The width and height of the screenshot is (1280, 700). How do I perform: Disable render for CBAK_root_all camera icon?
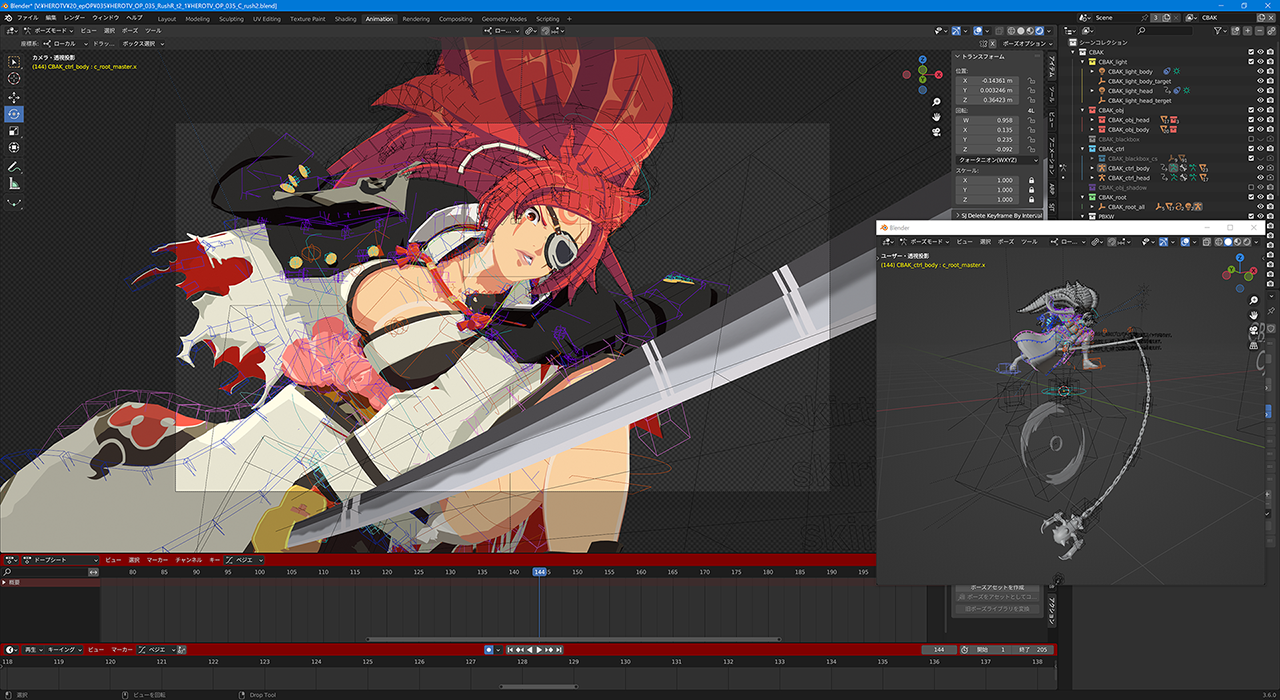point(1271,207)
